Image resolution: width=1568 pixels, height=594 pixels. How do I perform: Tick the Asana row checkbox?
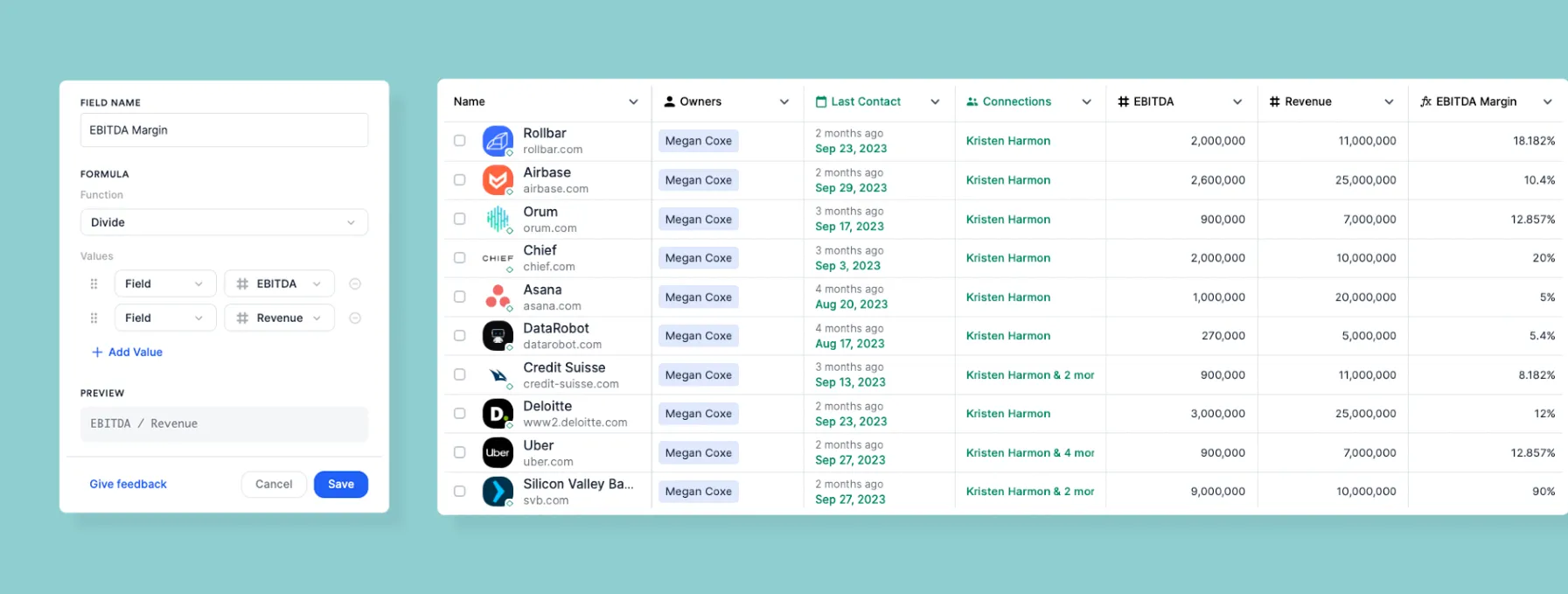click(x=459, y=297)
